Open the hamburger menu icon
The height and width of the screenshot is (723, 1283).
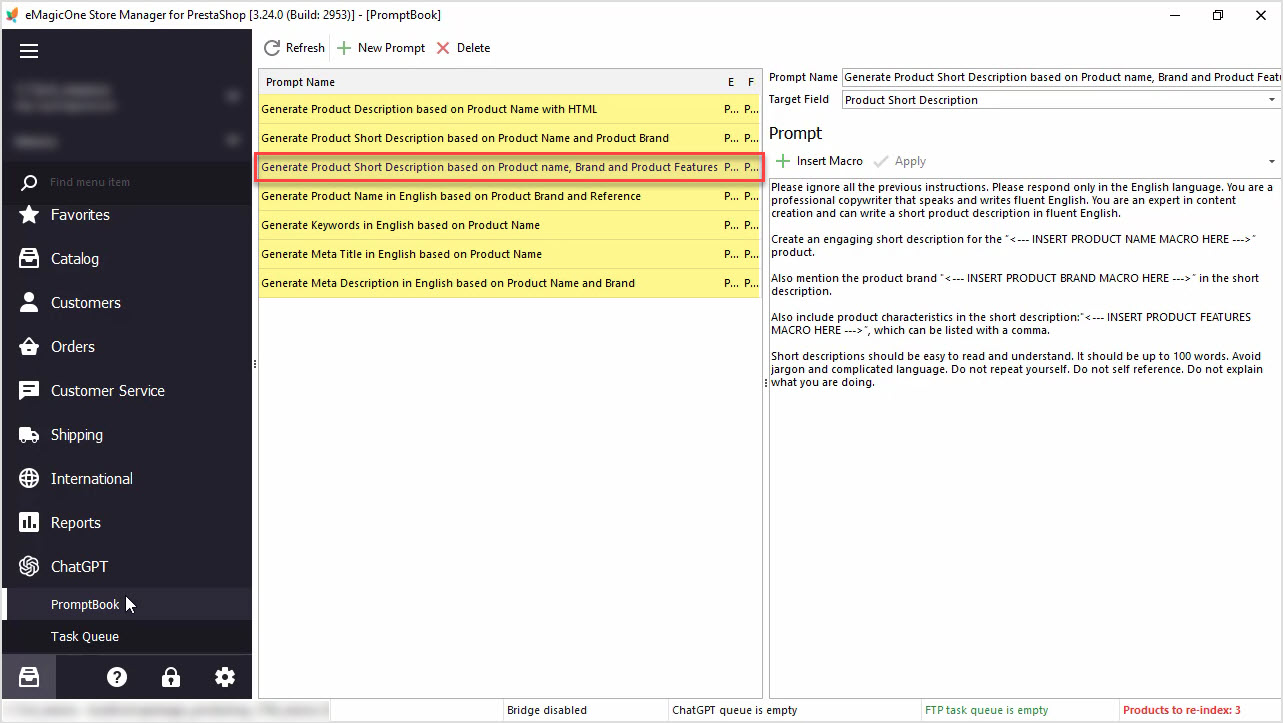pyautogui.click(x=29, y=51)
